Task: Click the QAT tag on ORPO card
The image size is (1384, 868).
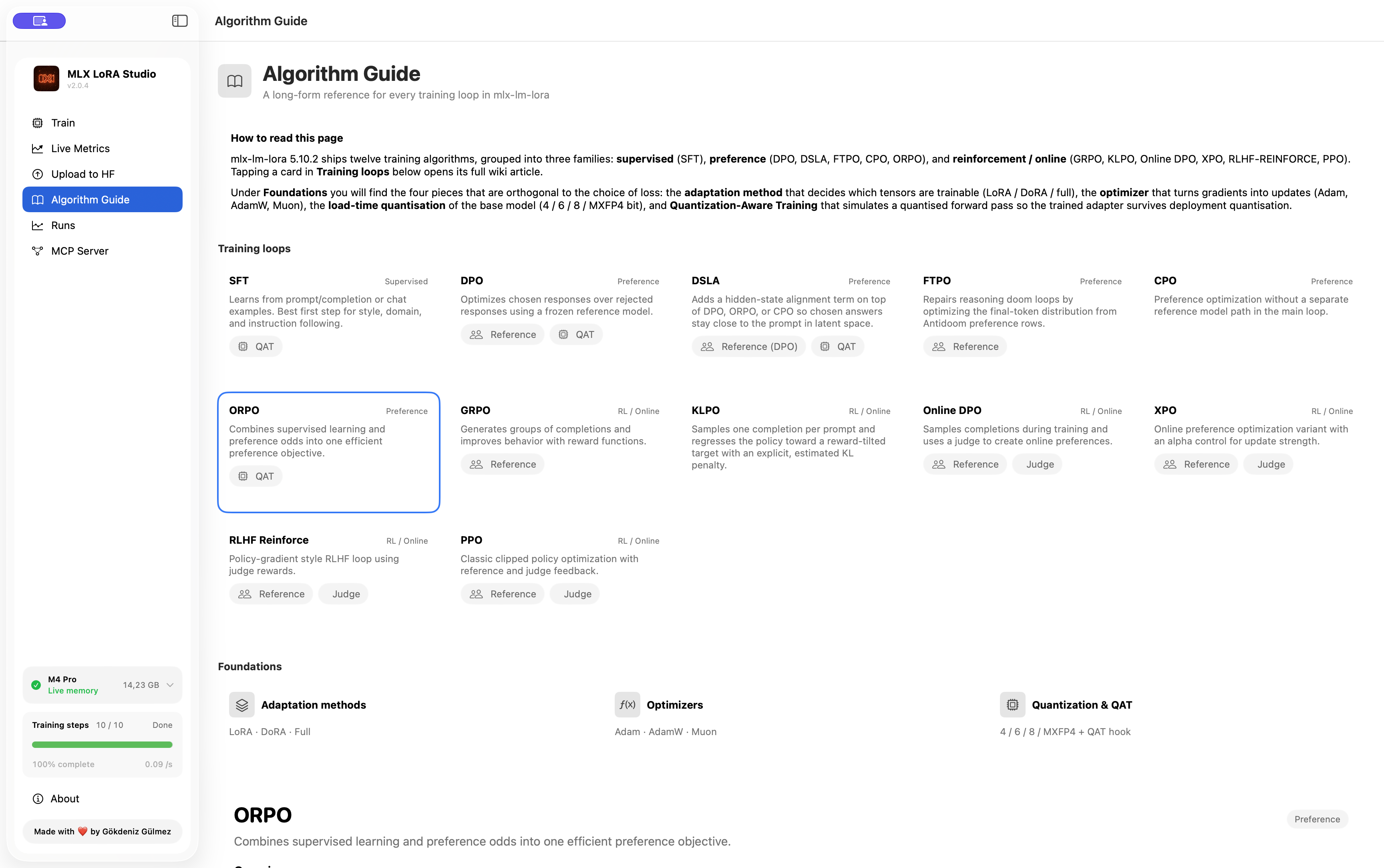Action: tap(255, 476)
